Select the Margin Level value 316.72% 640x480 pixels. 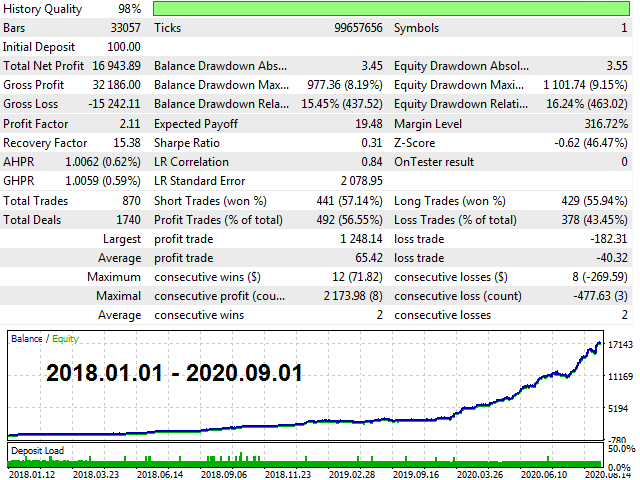tap(604, 123)
